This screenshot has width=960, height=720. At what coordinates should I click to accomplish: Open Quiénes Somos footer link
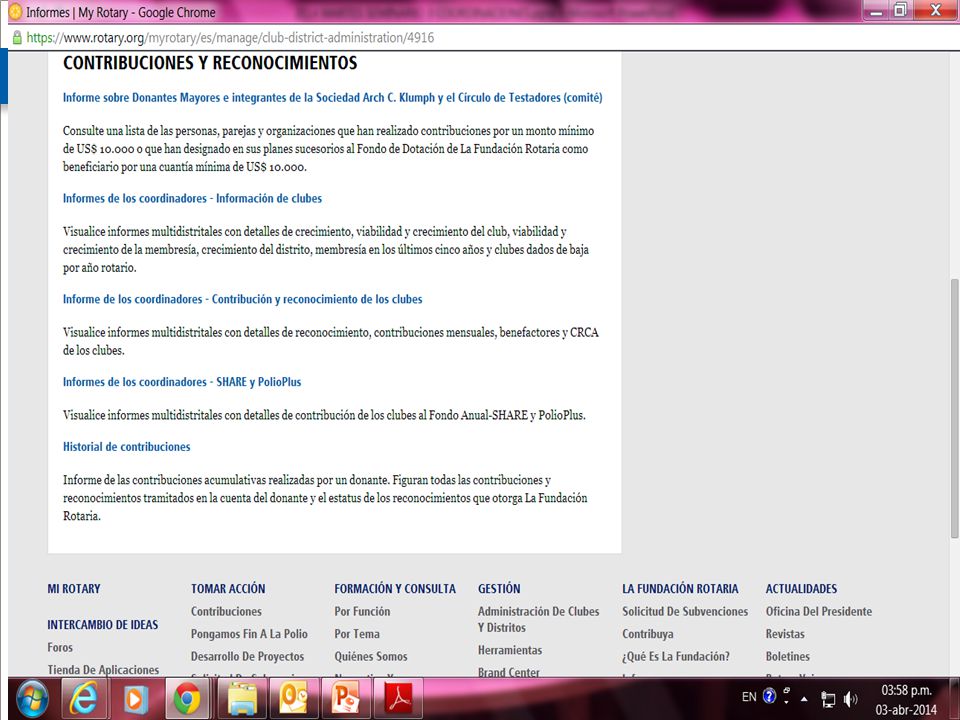tap(371, 657)
